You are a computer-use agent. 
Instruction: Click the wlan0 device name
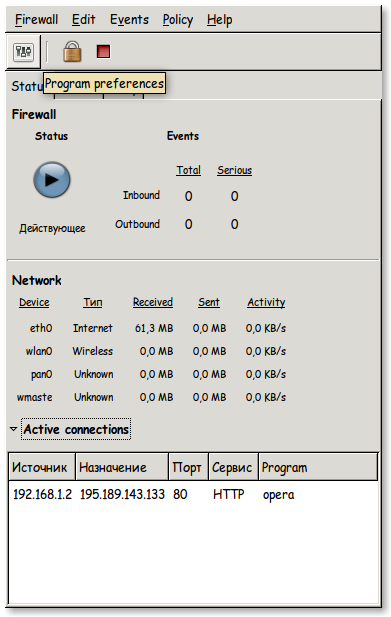[x=39, y=351]
